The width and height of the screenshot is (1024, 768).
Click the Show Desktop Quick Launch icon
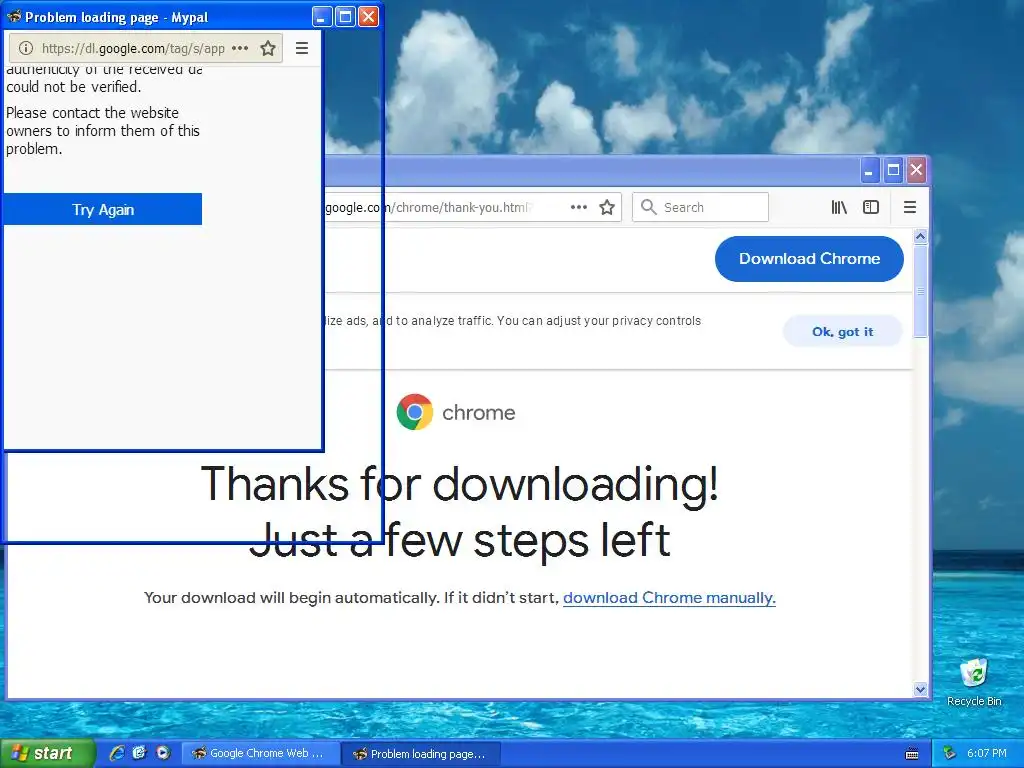(x=140, y=753)
